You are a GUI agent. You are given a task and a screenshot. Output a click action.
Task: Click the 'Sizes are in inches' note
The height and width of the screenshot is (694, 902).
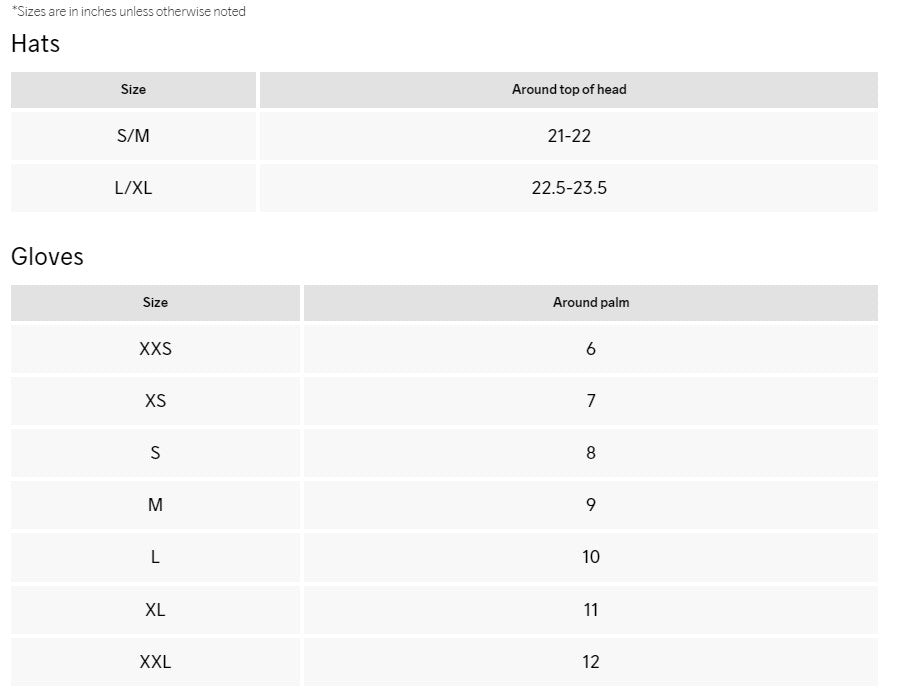(128, 12)
